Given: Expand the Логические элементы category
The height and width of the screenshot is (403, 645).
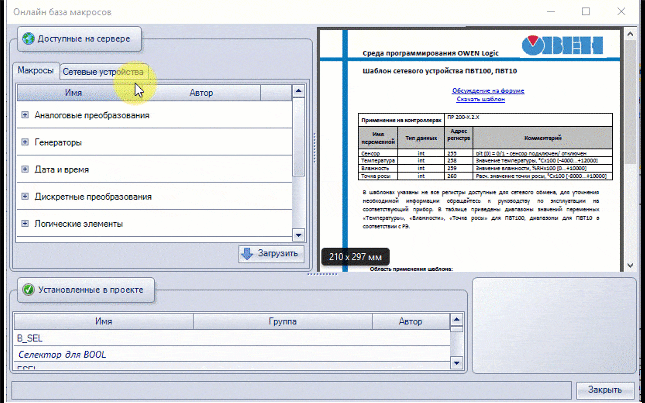Looking at the screenshot, I should 25,224.
